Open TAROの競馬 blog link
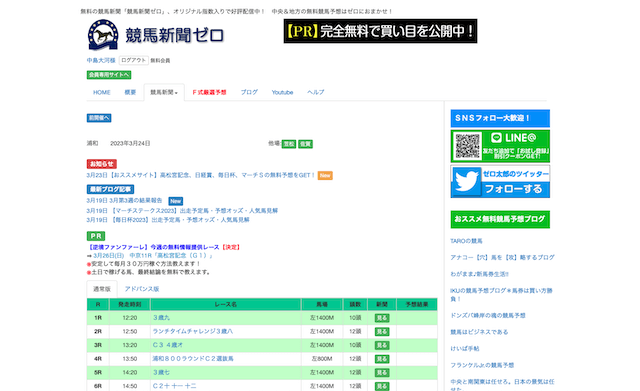Viewport: 640px width, 391px height. (466, 241)
